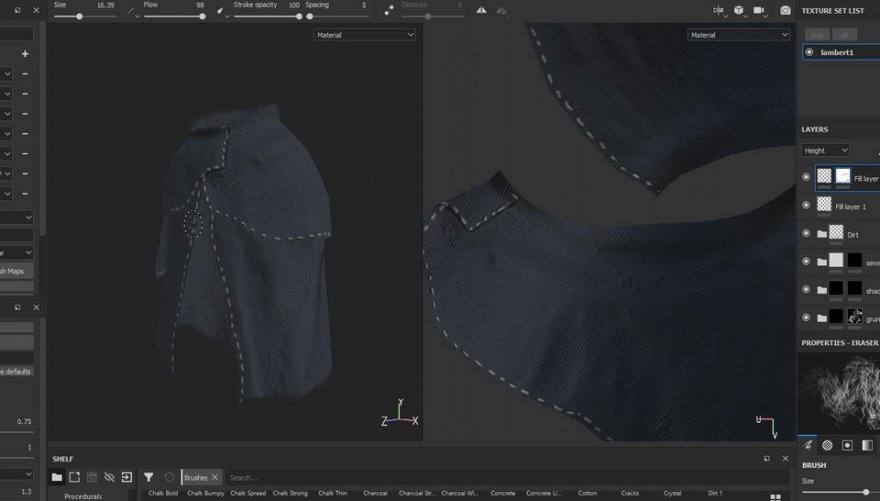Select the lambert1 texture set radio button
The height and width of the screenshot is (501, 880).
coord(809,52)
